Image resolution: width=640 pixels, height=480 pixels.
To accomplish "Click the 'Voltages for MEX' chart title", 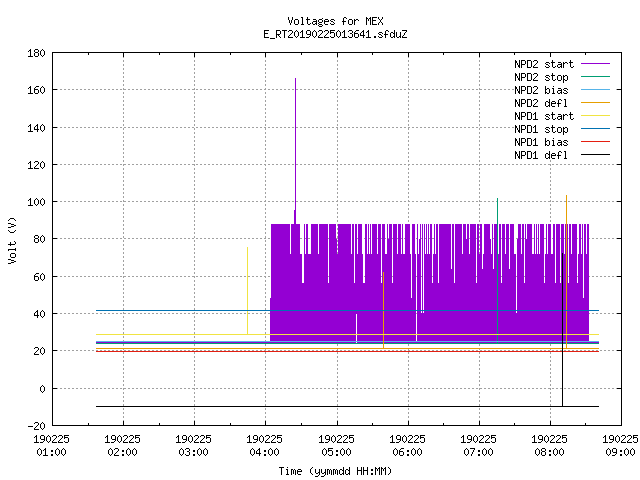I will (335, 21).
